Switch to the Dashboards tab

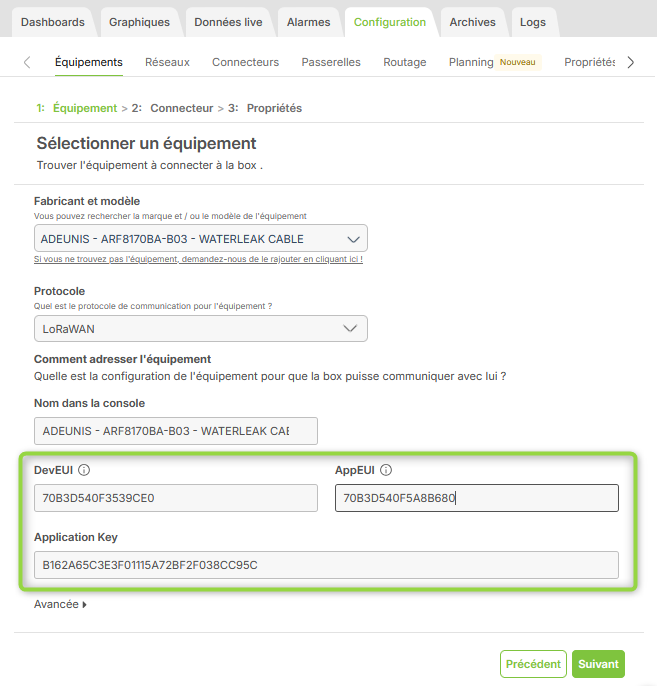tap(53, 22)
